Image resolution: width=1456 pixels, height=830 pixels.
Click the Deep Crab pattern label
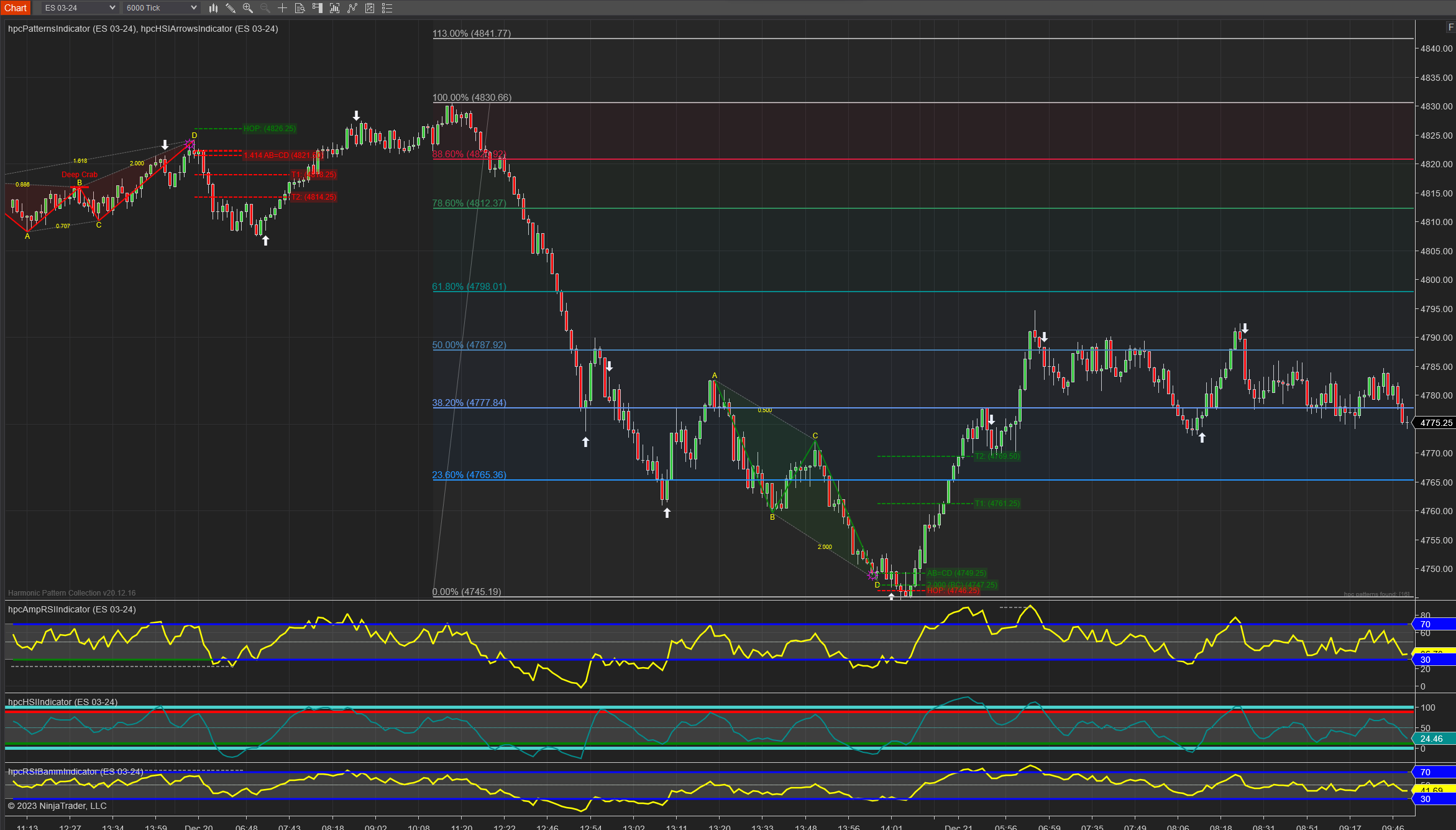[x=80, y=175]
